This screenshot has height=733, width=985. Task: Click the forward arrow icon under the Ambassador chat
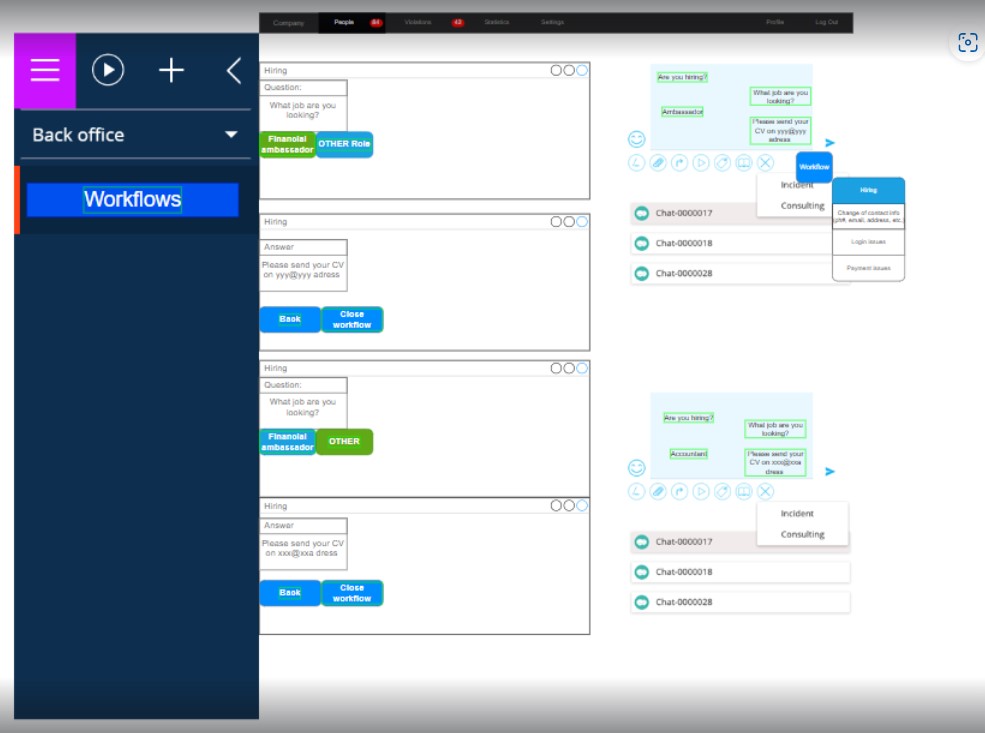click(679, 163)
